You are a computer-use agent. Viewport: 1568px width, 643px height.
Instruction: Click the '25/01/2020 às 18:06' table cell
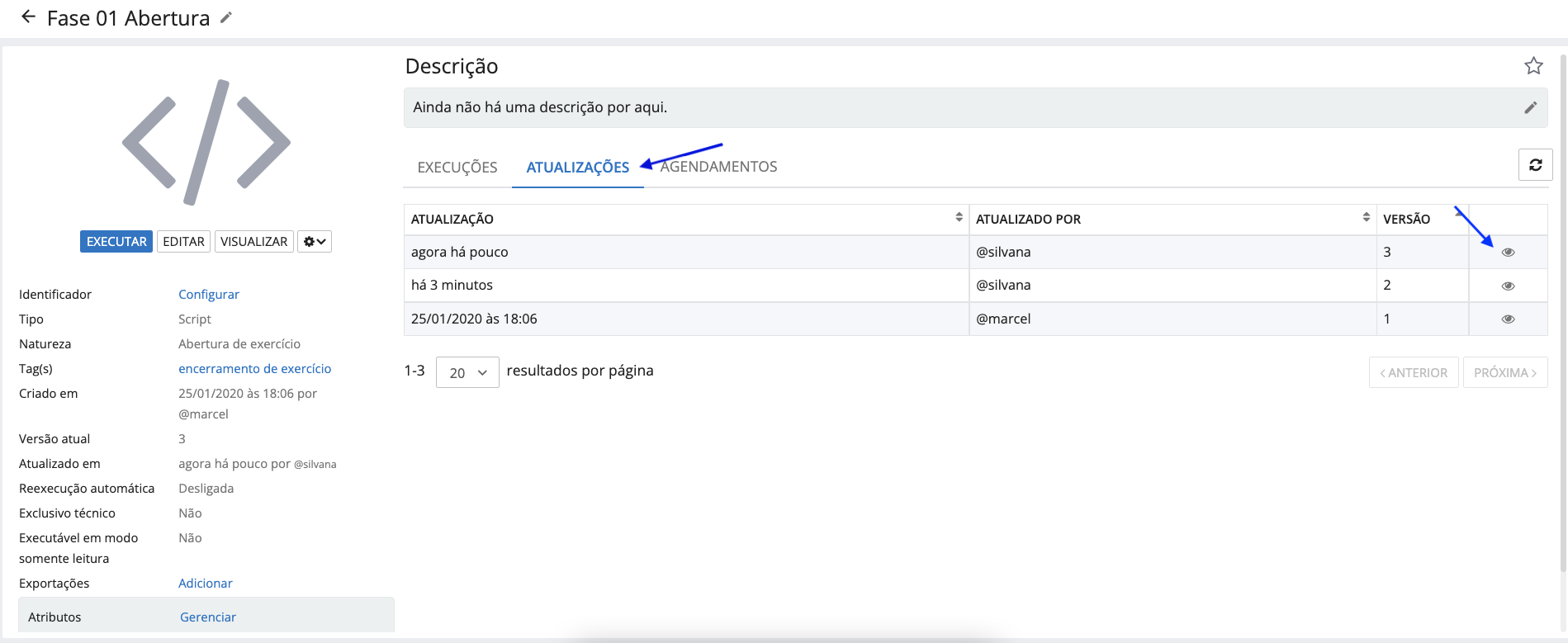[x=686, y=319]
